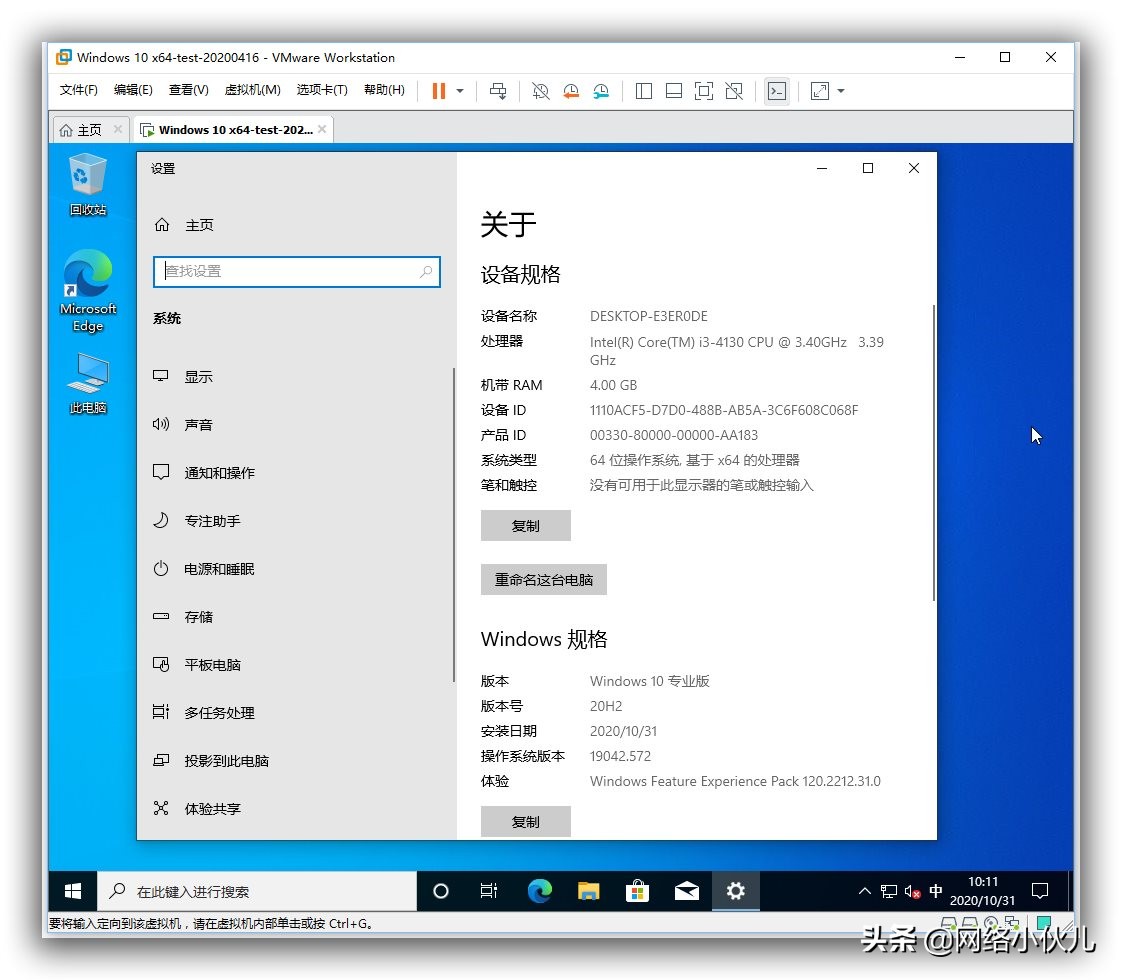Copy device specs with the 复制 button
The height and width of the screenshot is (980, 1122).
526,525
